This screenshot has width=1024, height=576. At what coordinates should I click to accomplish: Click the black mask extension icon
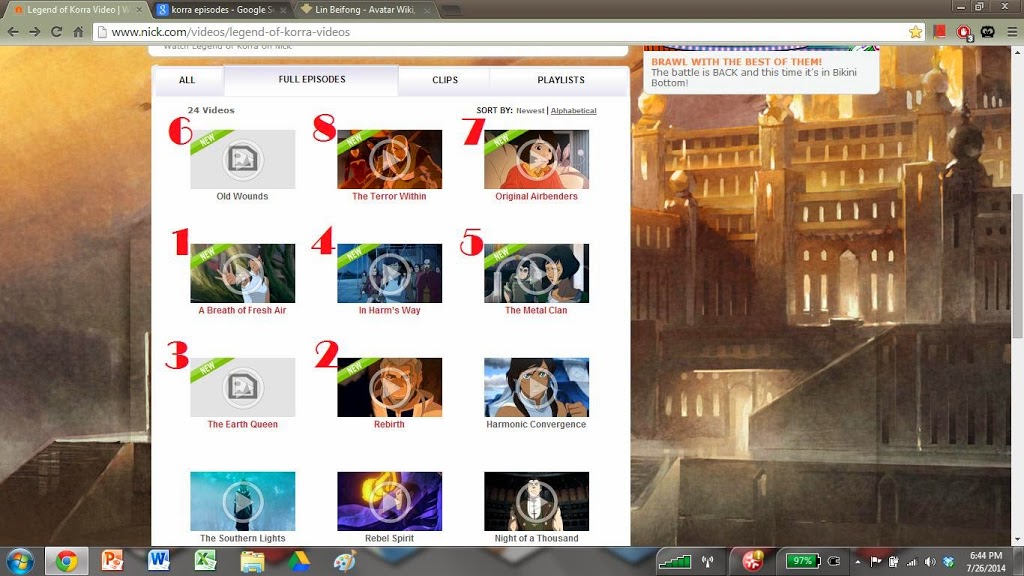(987, 31)
